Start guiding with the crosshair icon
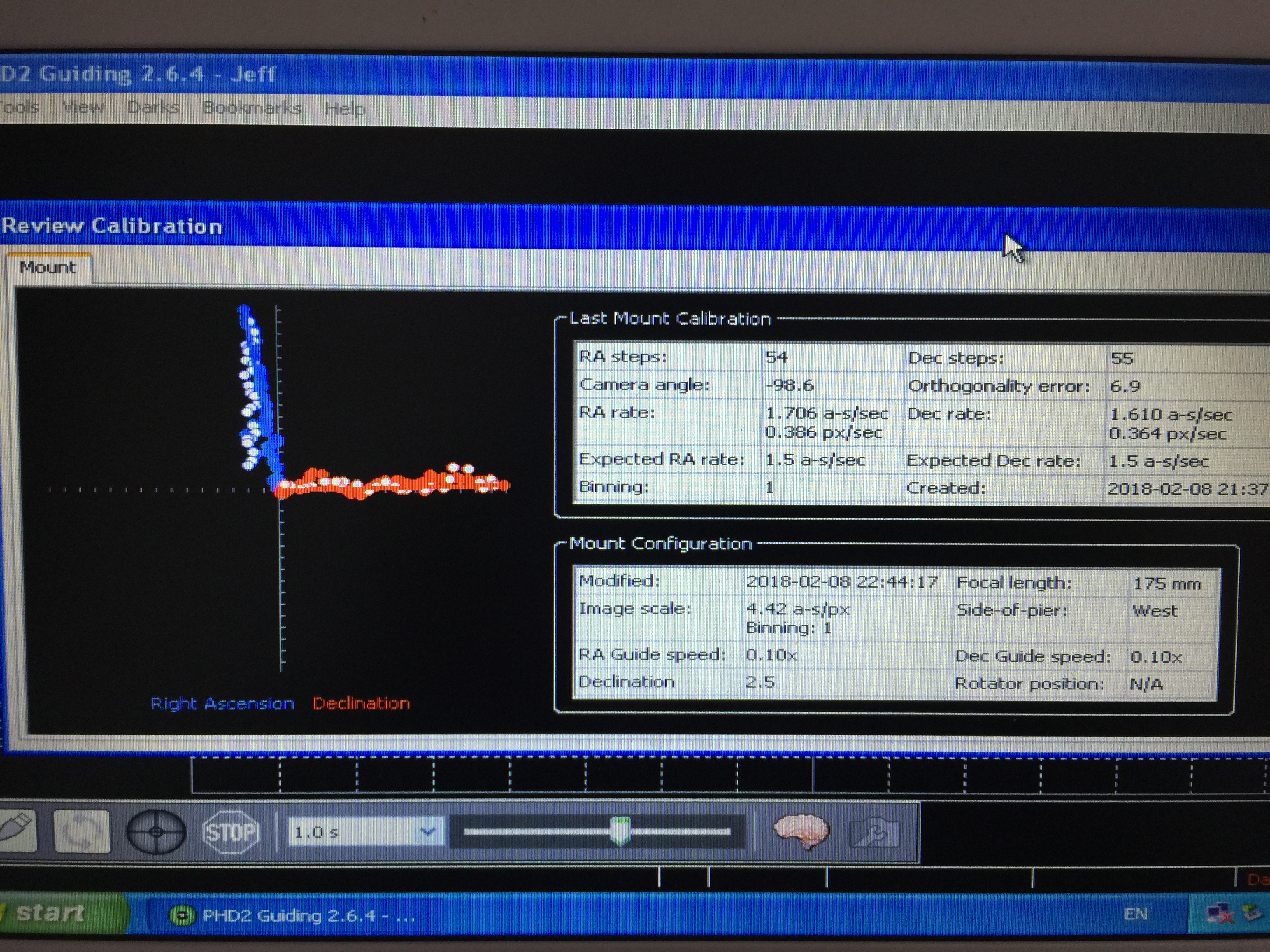Viewport: 1270px width, 952px height. pyautogui.click(x=156, y=832)
